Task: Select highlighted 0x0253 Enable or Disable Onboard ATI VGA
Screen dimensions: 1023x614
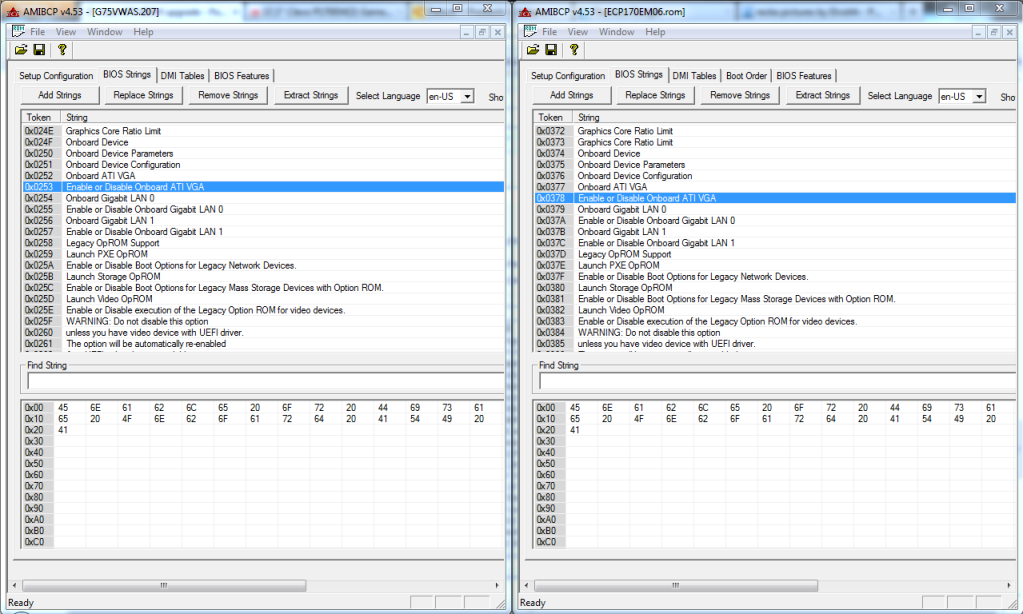Action: [x=263, y=187]
